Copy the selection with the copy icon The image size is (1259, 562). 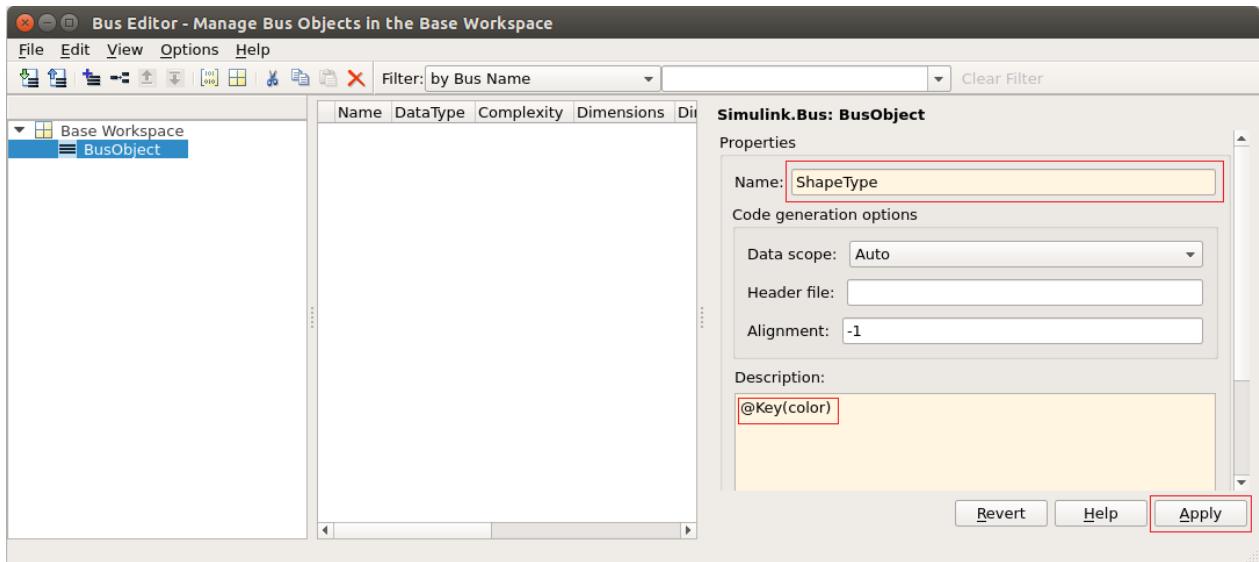(x=300, y=78)
